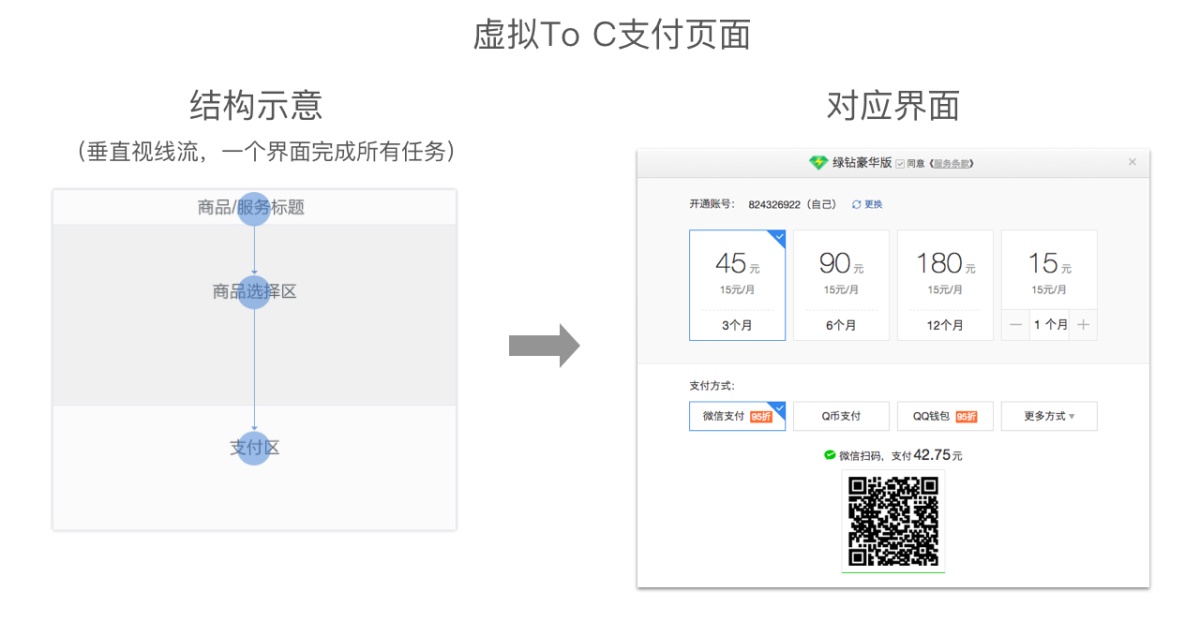Click the WeChat payment QR code
The image size is (1200, 621).
coord(893,521)
